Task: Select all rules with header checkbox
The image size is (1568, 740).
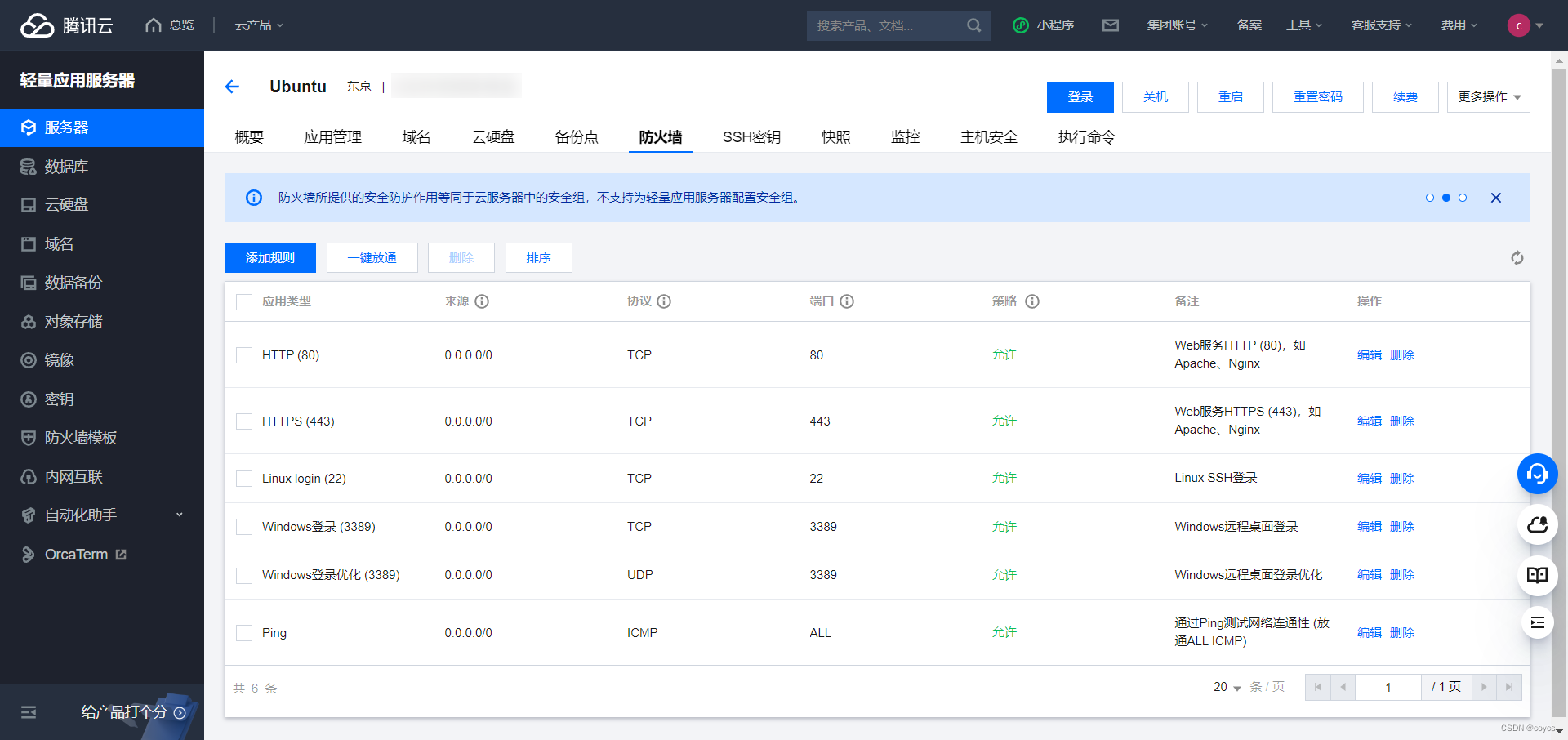Action: (243, 302)
